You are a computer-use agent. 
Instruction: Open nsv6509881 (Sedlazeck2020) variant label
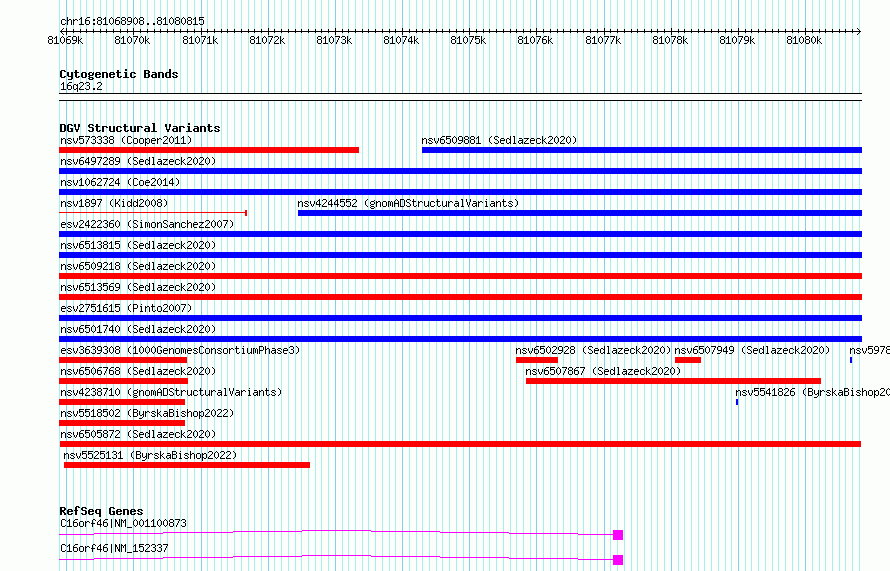coord(499,140)
